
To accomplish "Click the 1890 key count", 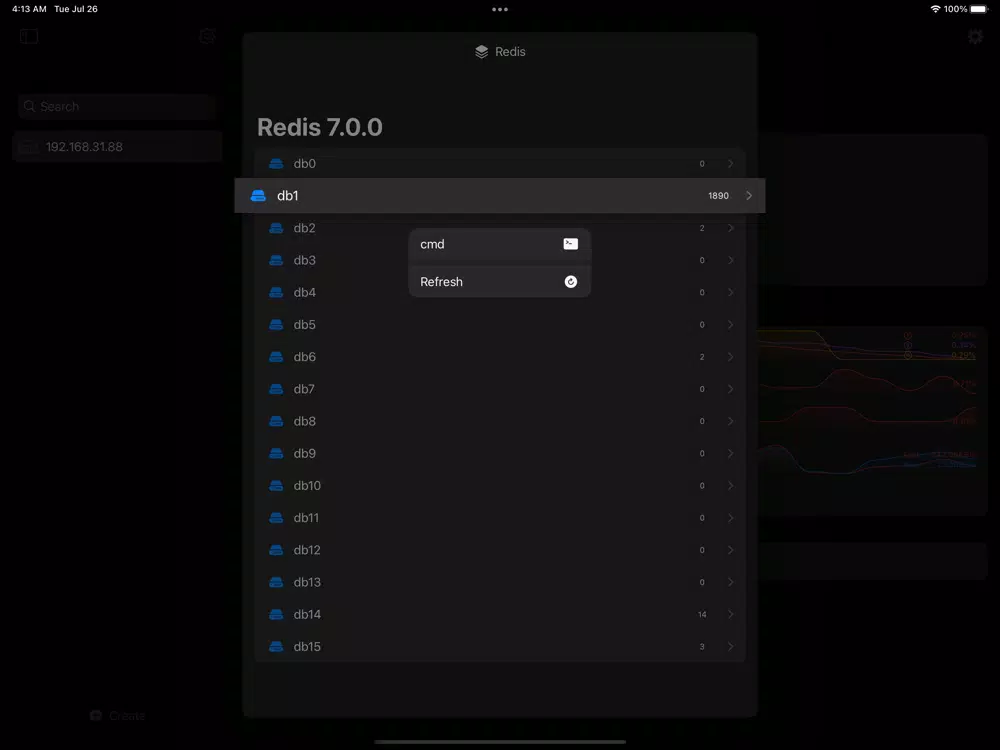I will (718, 196).
